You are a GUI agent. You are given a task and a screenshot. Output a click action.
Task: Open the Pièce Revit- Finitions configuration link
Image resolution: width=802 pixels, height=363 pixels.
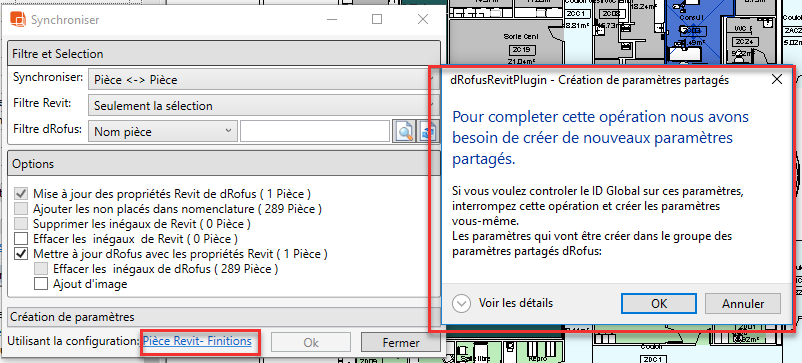197,341
